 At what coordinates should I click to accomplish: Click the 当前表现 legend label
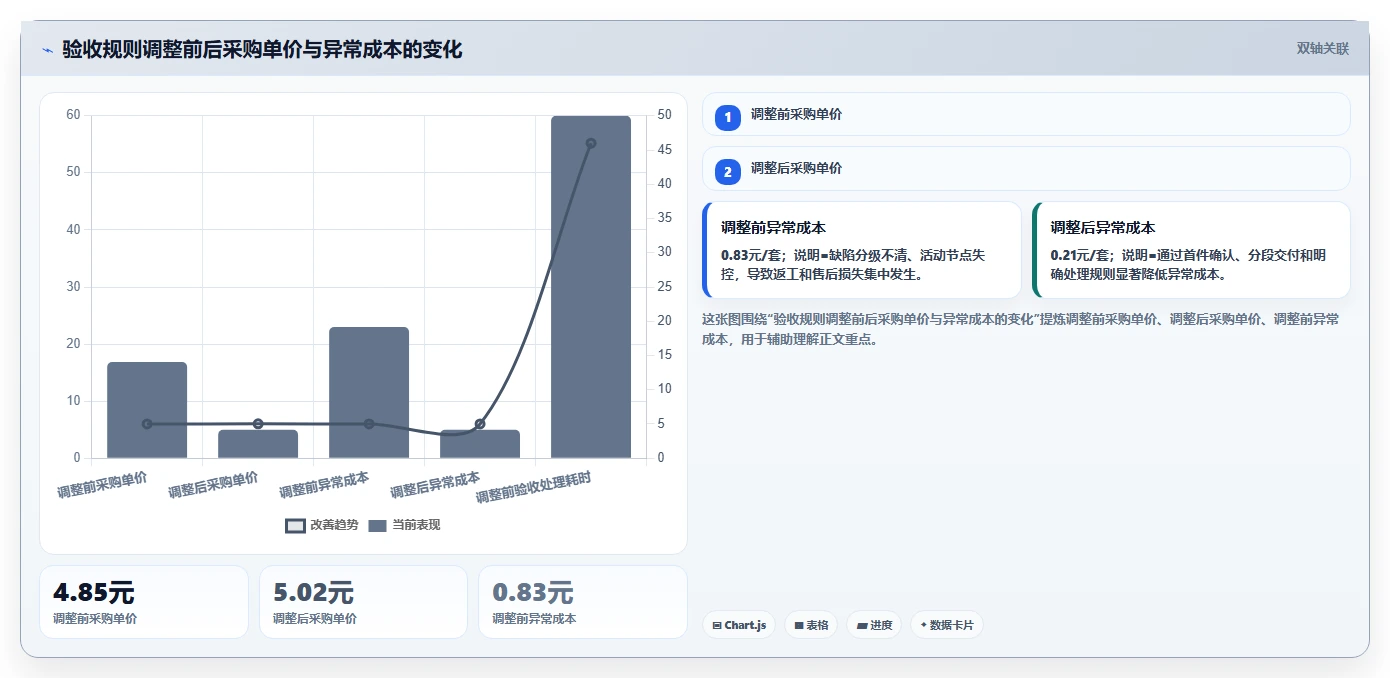416,525
